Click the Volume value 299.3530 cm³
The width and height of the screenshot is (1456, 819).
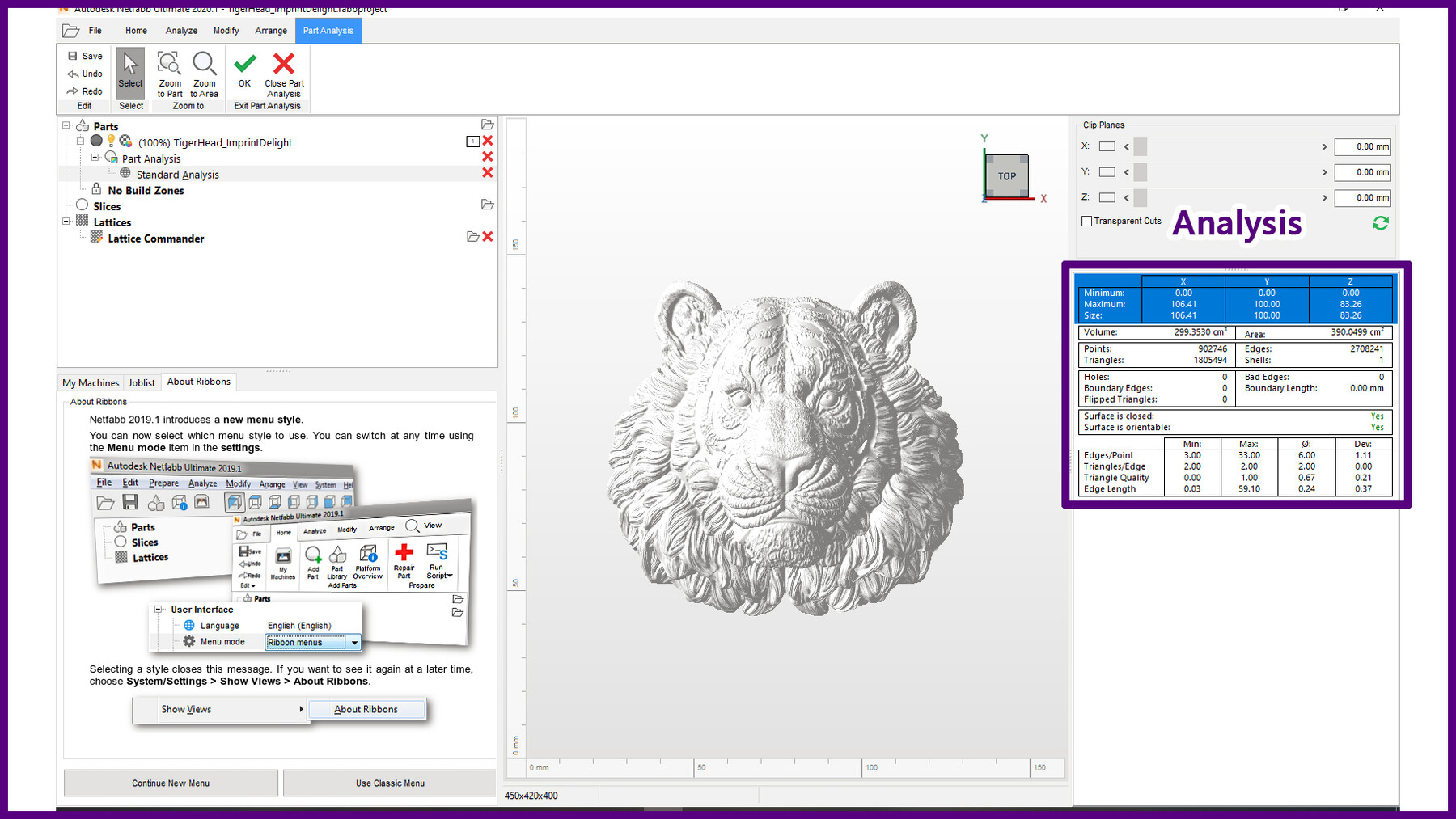tap(1200, 332)
